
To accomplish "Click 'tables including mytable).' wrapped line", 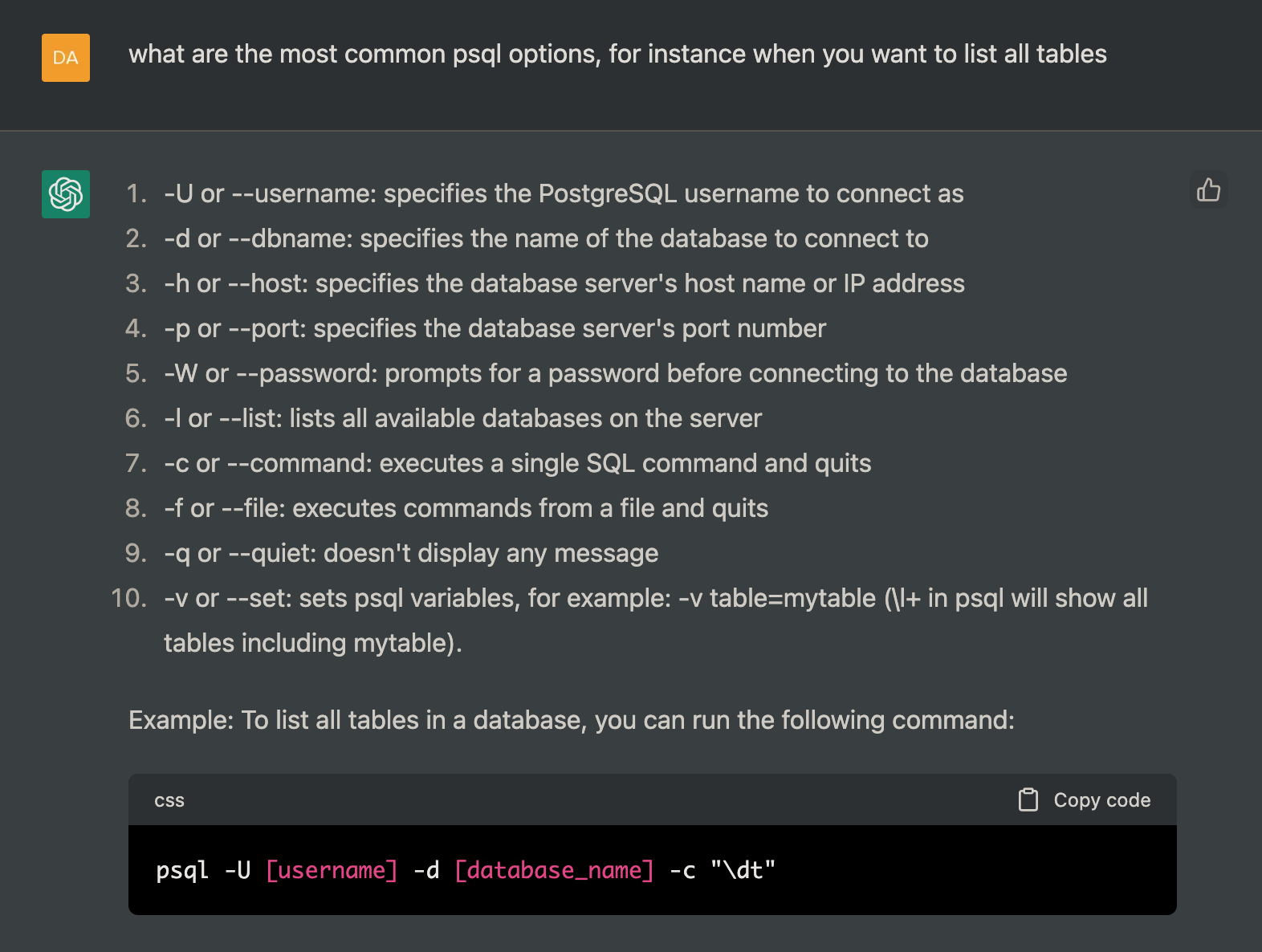I will pos(313,643).
